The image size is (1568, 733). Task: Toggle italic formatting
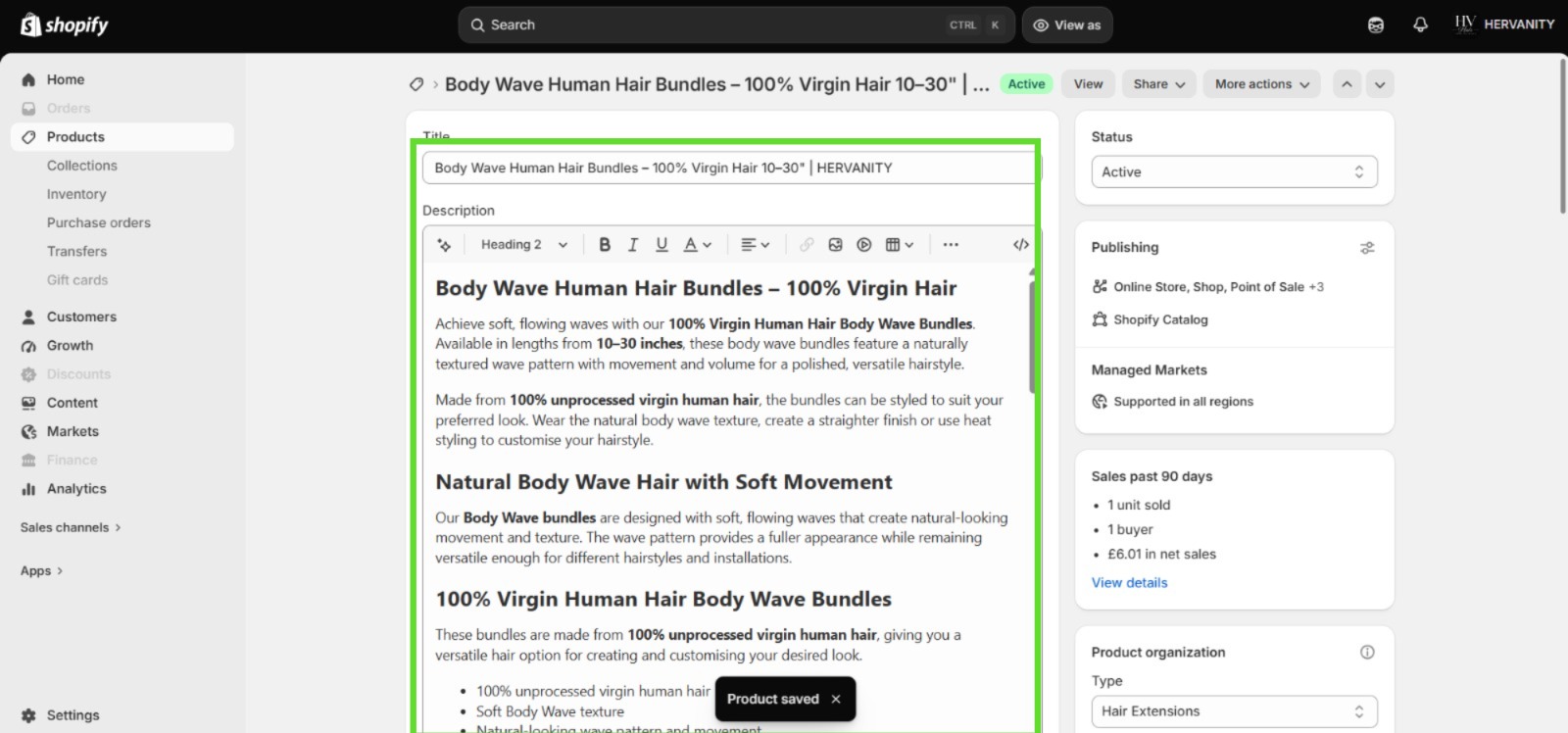pyautogui.click(x=633, y=245)
